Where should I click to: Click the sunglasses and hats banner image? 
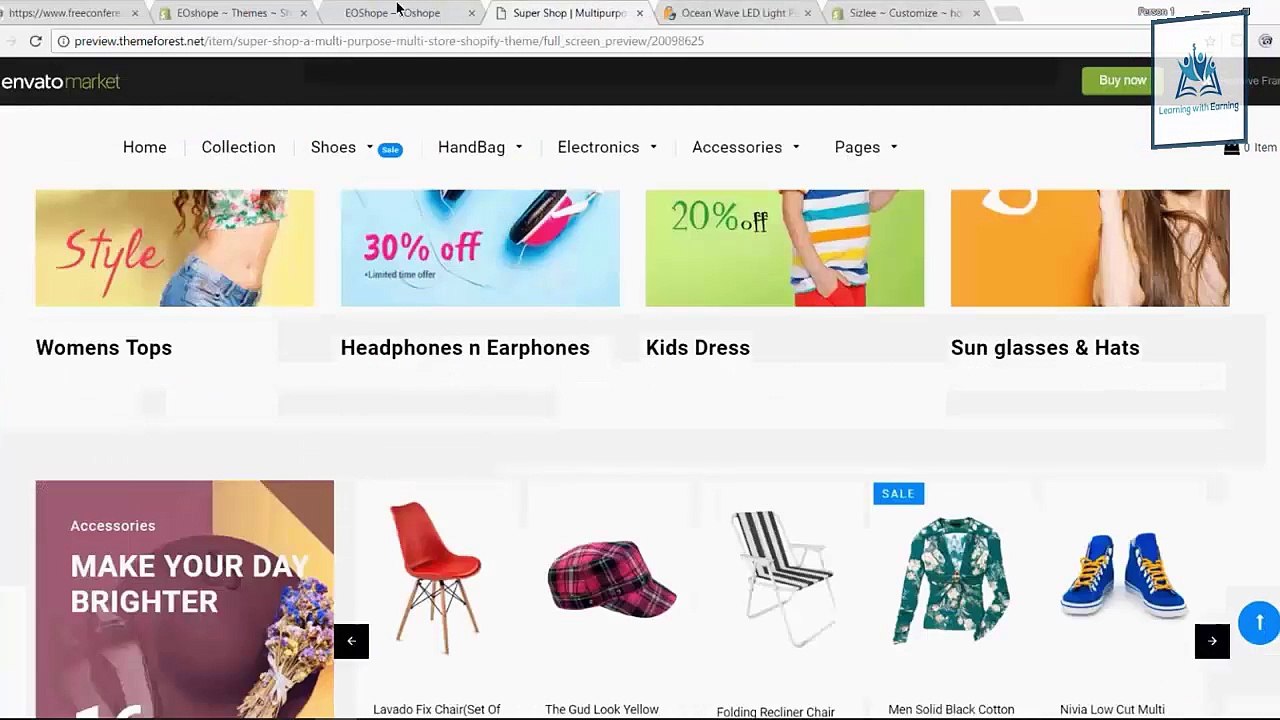click(x=1090, y=248)
